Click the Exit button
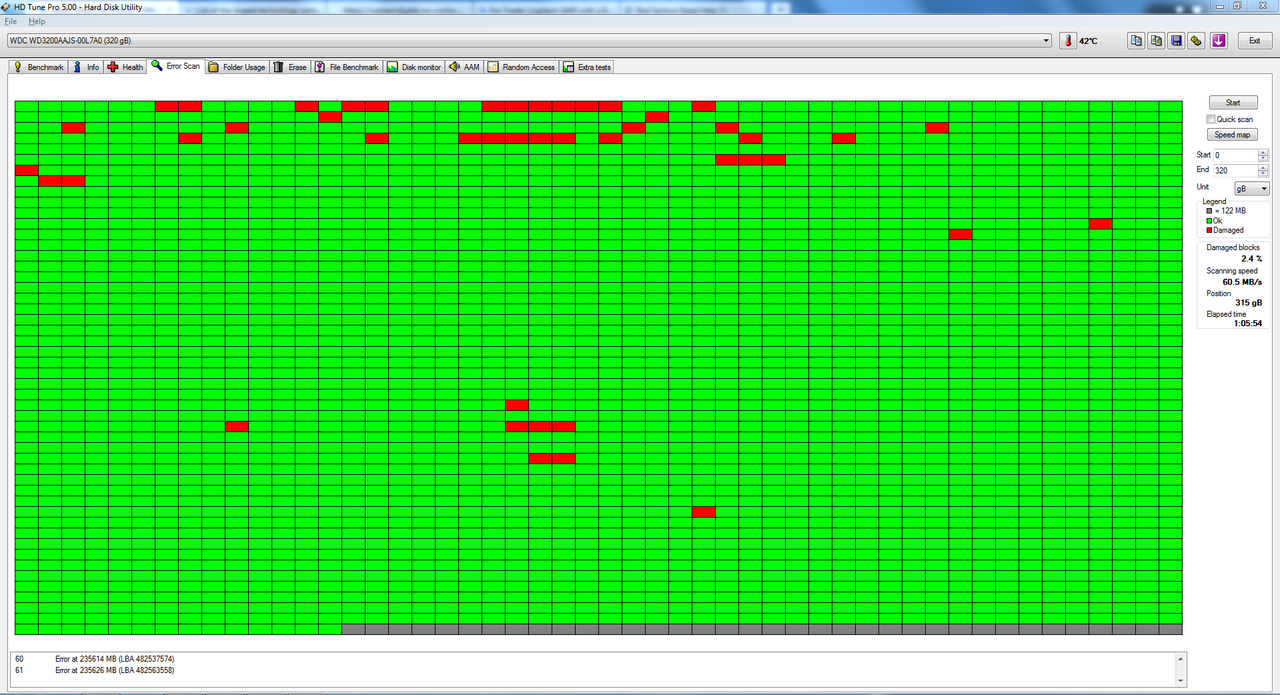Screen dimensions: 1280x695 [1254, 41]
